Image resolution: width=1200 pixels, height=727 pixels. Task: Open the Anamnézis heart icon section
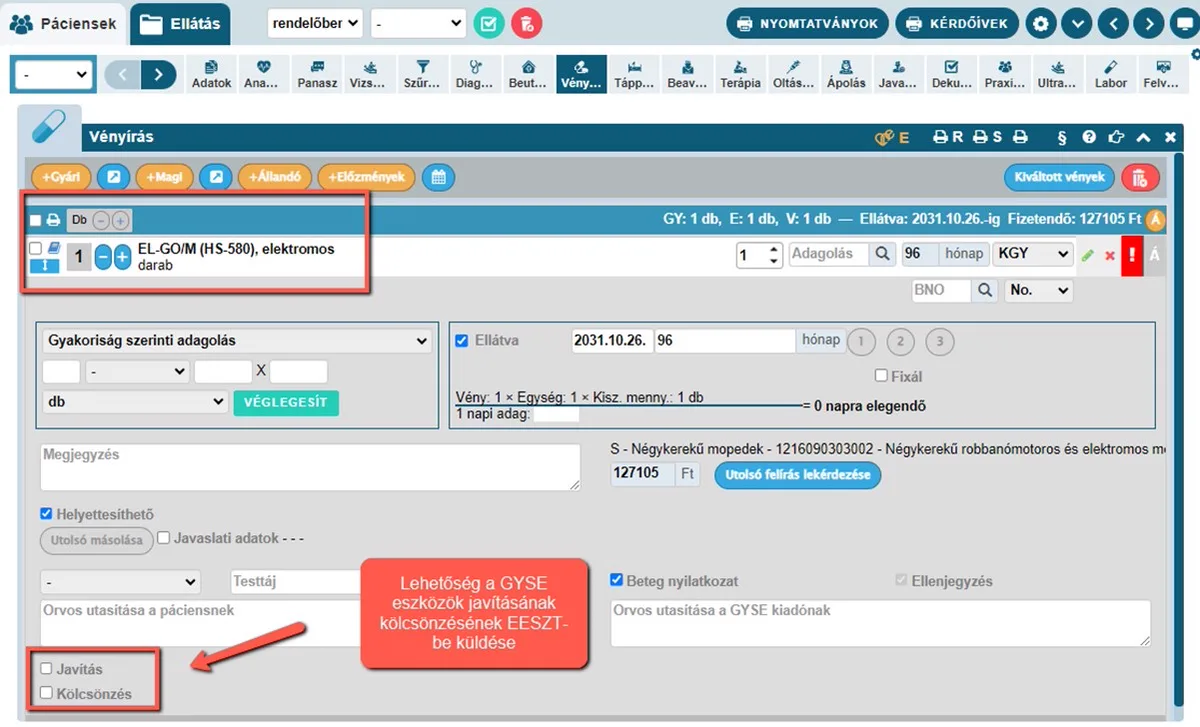(x=262, y=74)
